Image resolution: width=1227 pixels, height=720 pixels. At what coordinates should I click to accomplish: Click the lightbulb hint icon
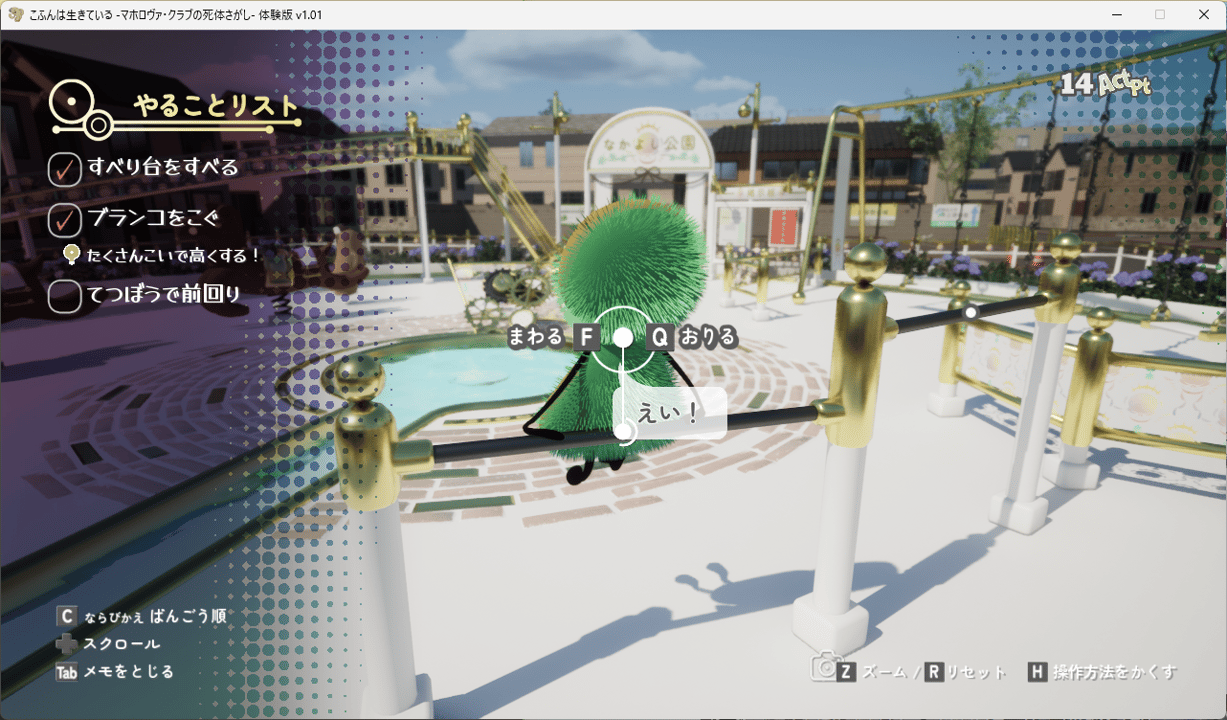click(72, 255)
